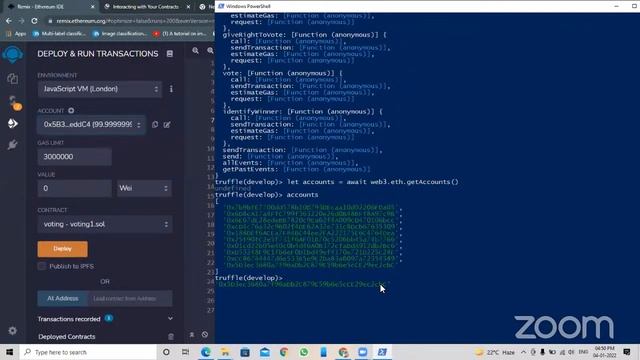Click the Value amount input field

coord(74,188)
